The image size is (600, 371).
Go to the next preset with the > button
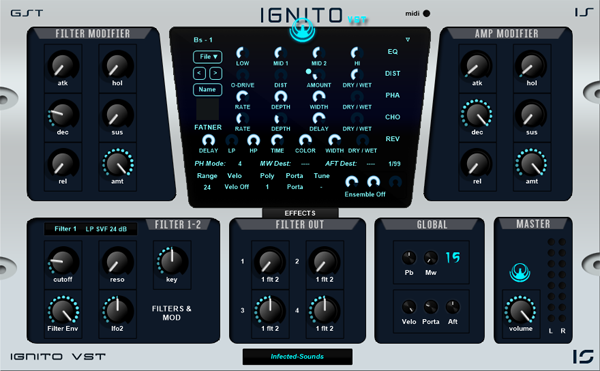tap(215, 73)
